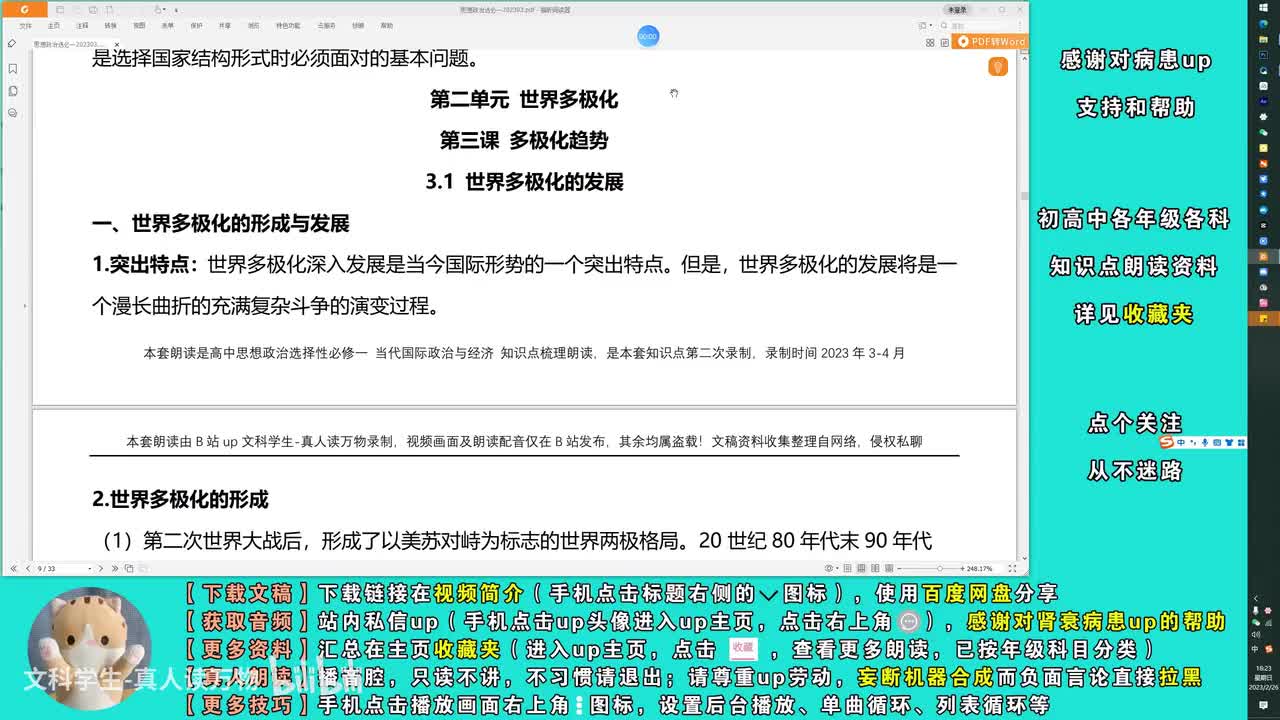
Task: Switch to the 保护 ribbon tab
Action: click(196, 26)
